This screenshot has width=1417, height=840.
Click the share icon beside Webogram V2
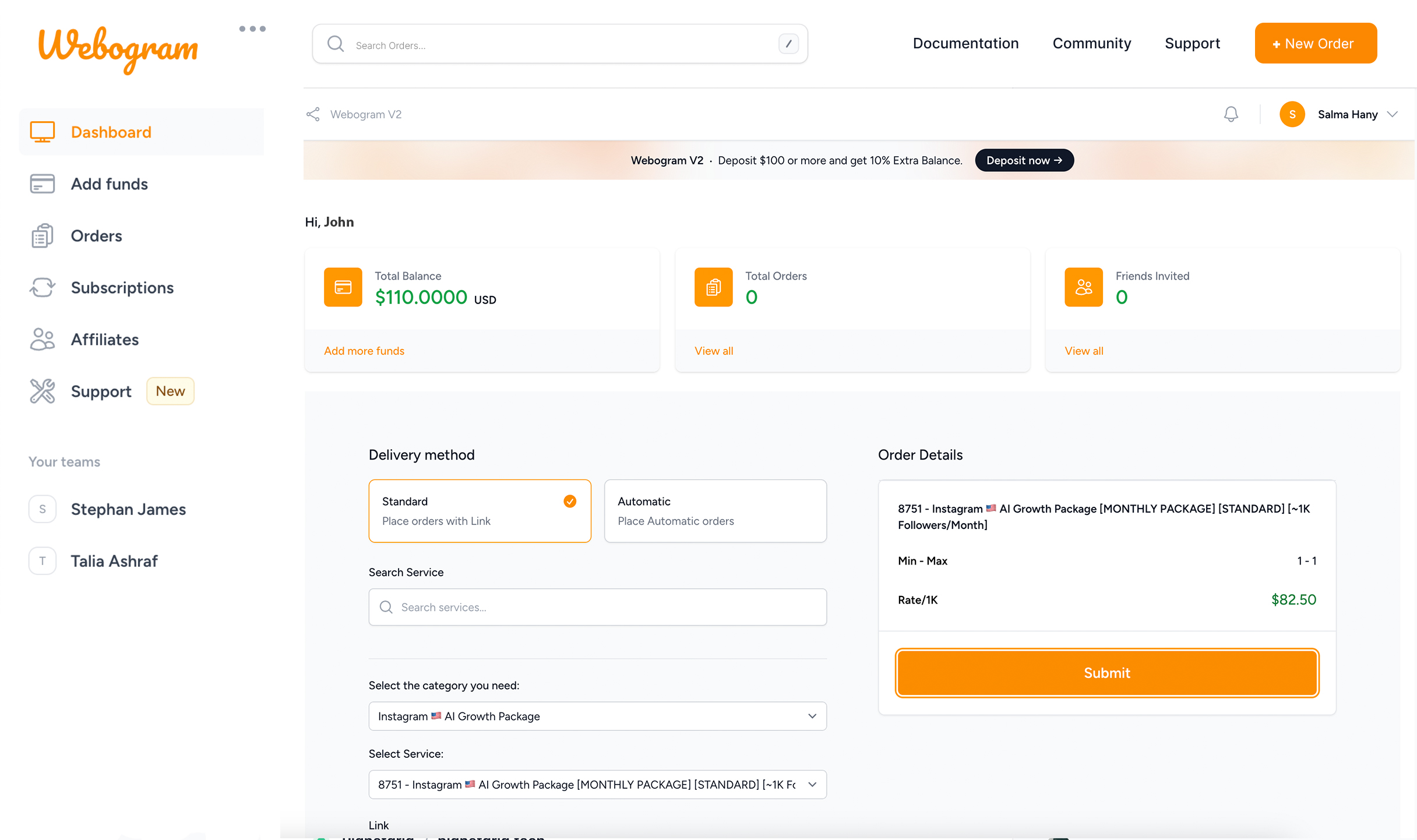pos(313,114)
